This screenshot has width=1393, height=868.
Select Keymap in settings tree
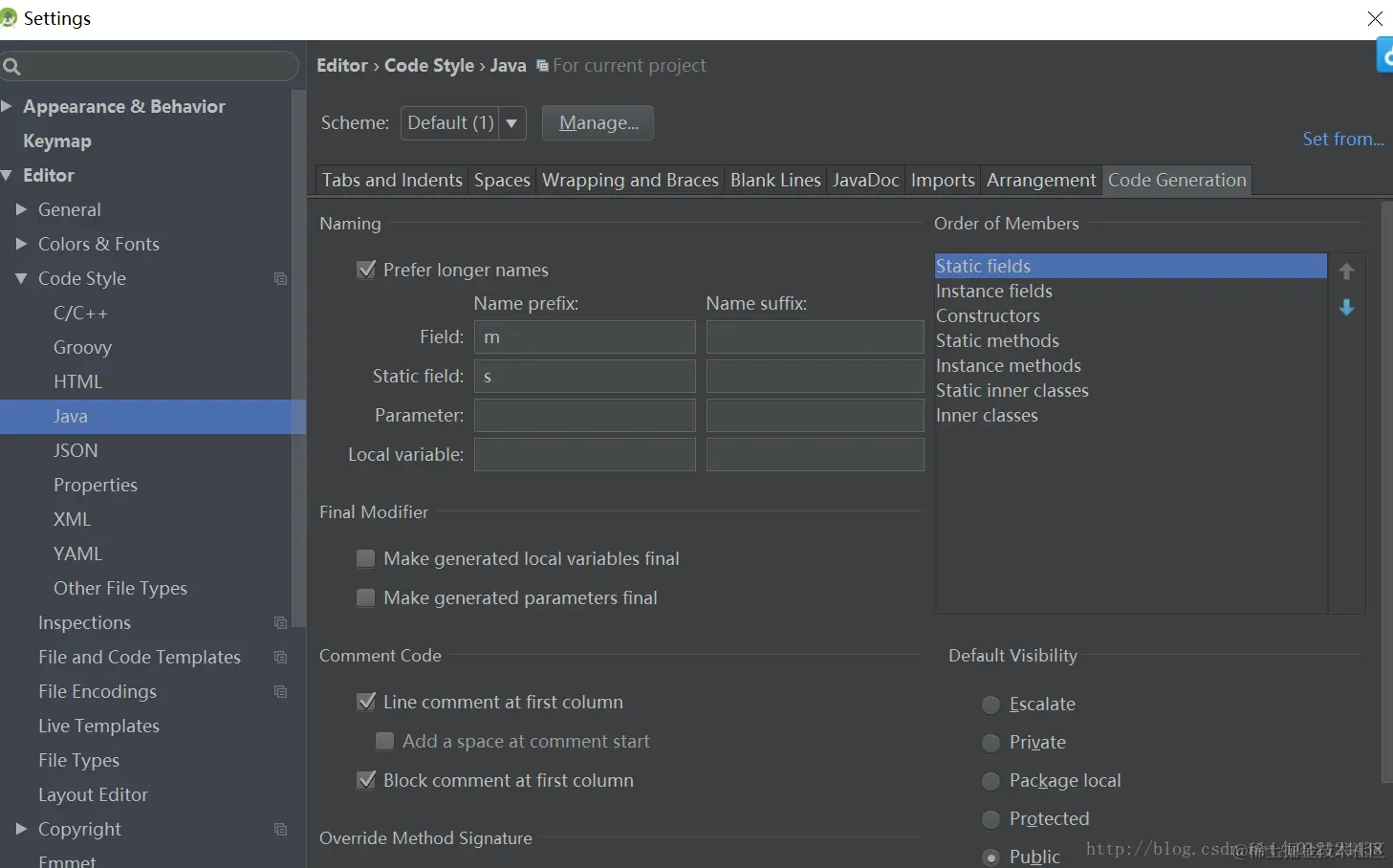pos(57,141)
